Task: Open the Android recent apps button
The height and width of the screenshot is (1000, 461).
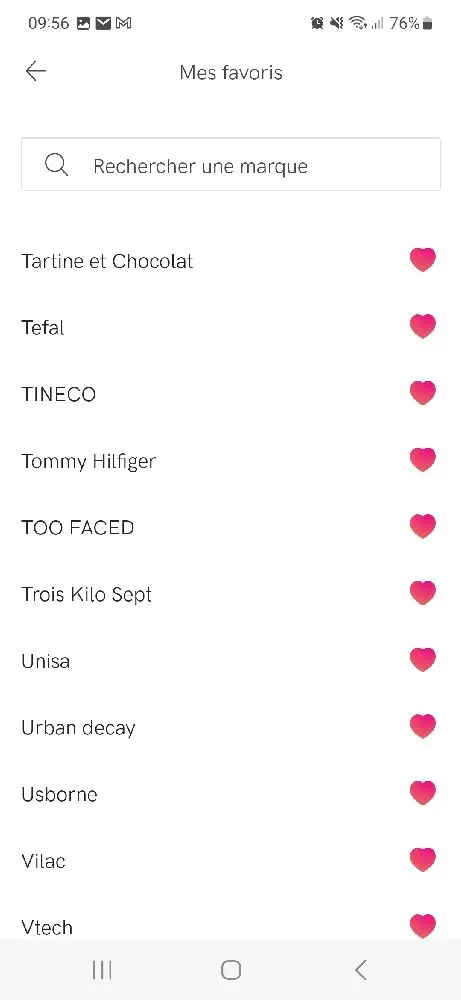Action: pos(102,970)
